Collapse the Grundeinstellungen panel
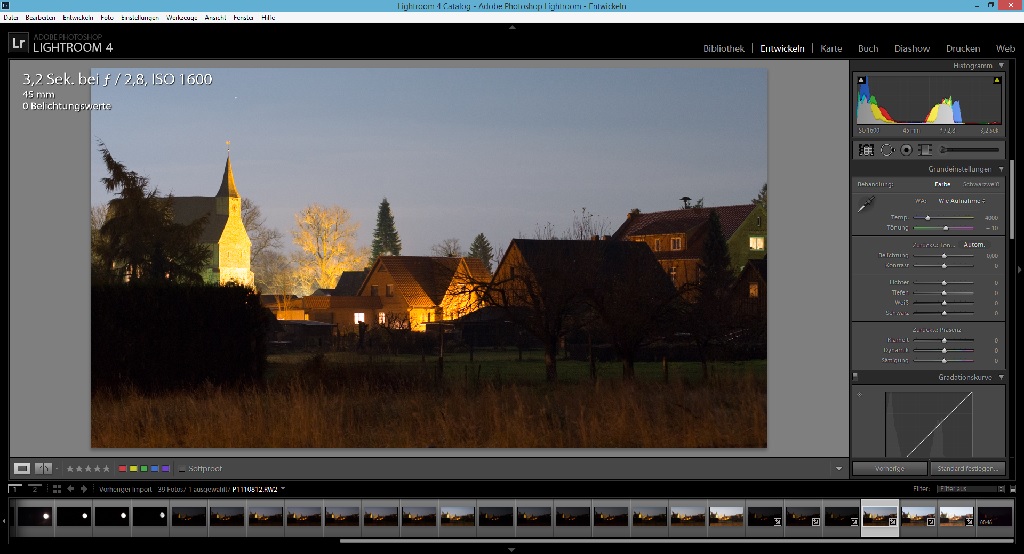Viewport: 1024px width, 554px height. pos(1001,169)
